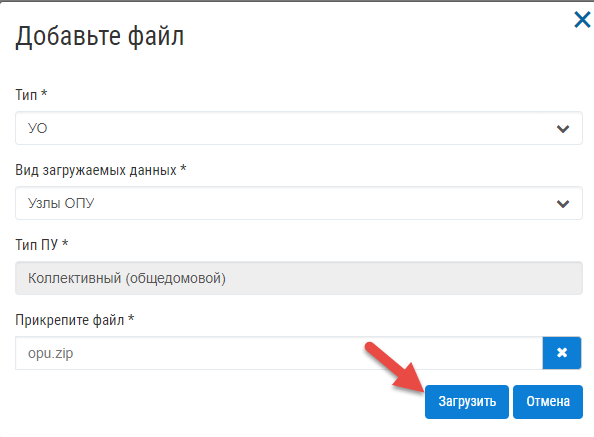
Task: Click the disabled Тип ПУ field
Action: click(x=299, y=278)
